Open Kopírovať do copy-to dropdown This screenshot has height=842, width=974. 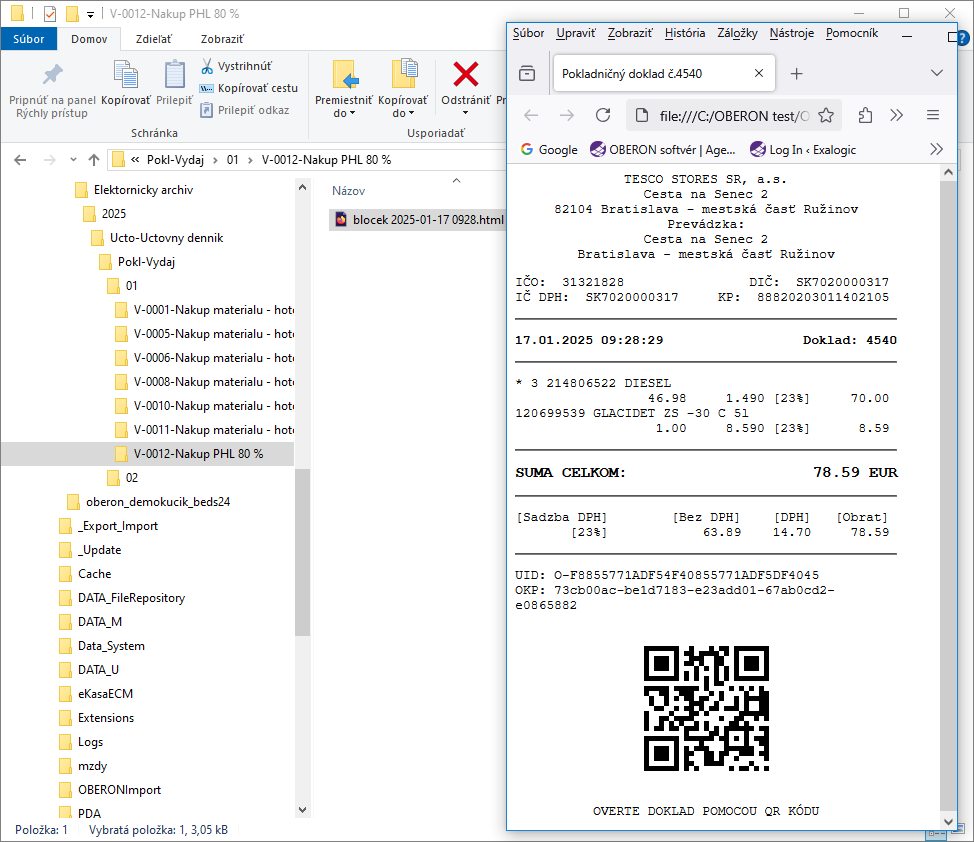[x=403, y=114]
